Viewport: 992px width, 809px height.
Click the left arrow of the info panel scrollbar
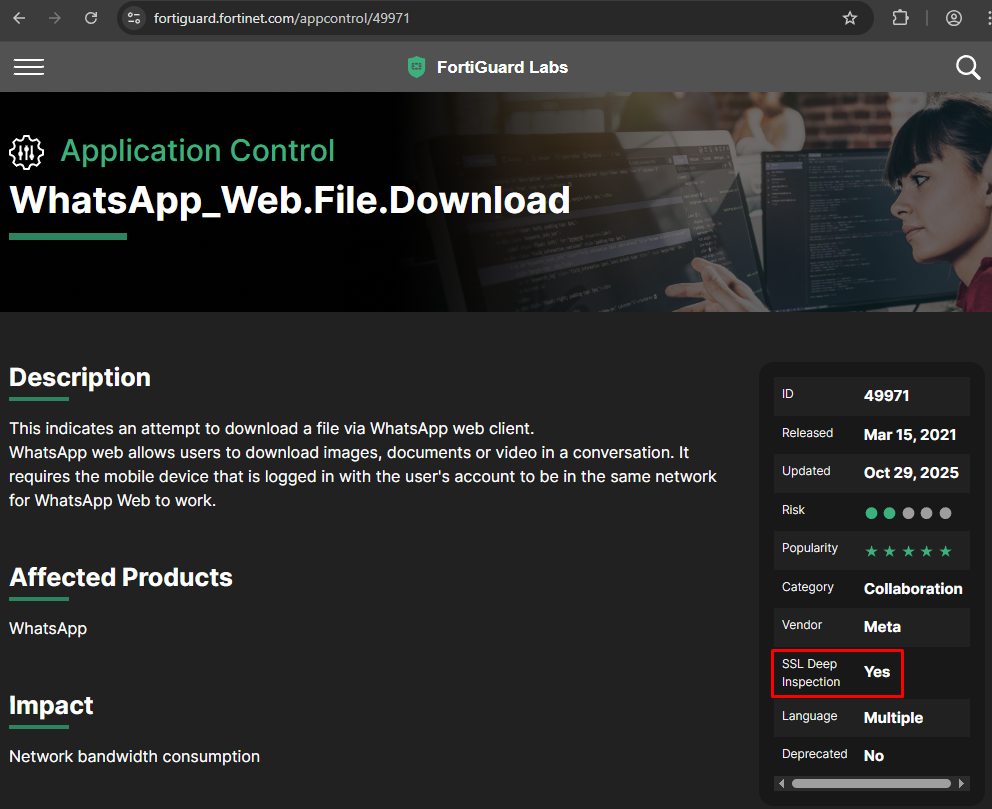click(781, 784)
